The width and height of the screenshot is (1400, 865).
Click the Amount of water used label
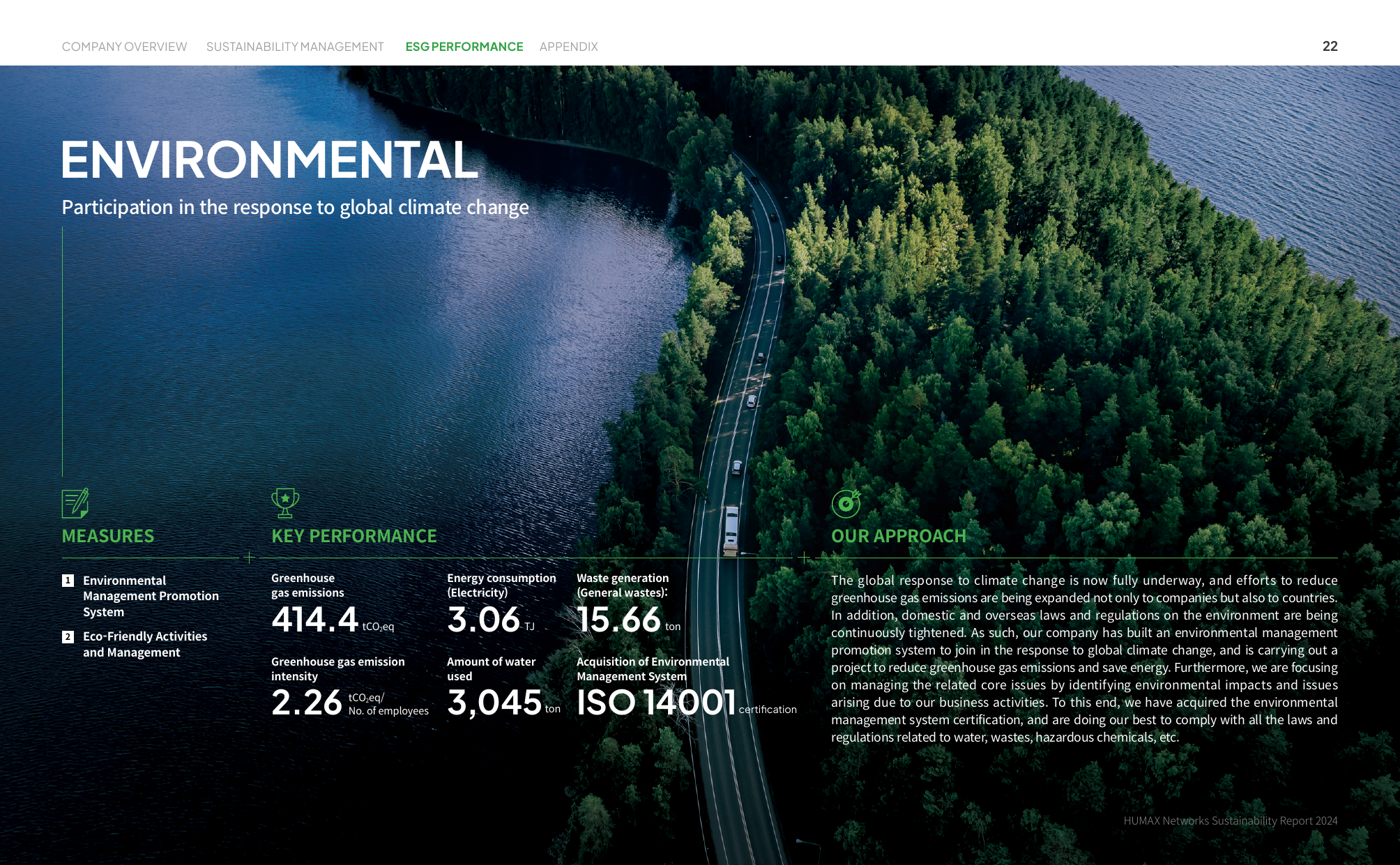[491, 669]
